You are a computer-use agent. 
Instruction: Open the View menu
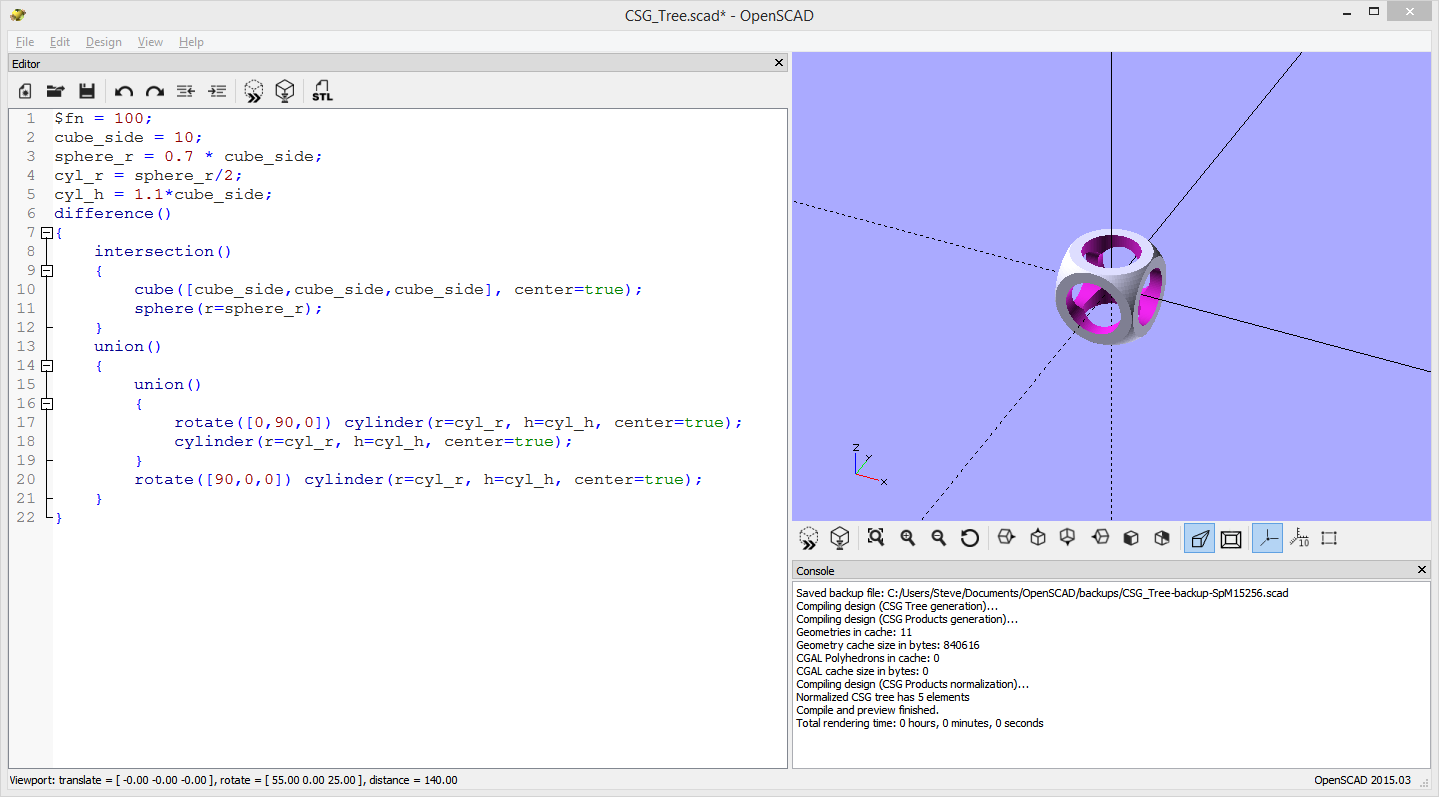click(x=150, y=42)
